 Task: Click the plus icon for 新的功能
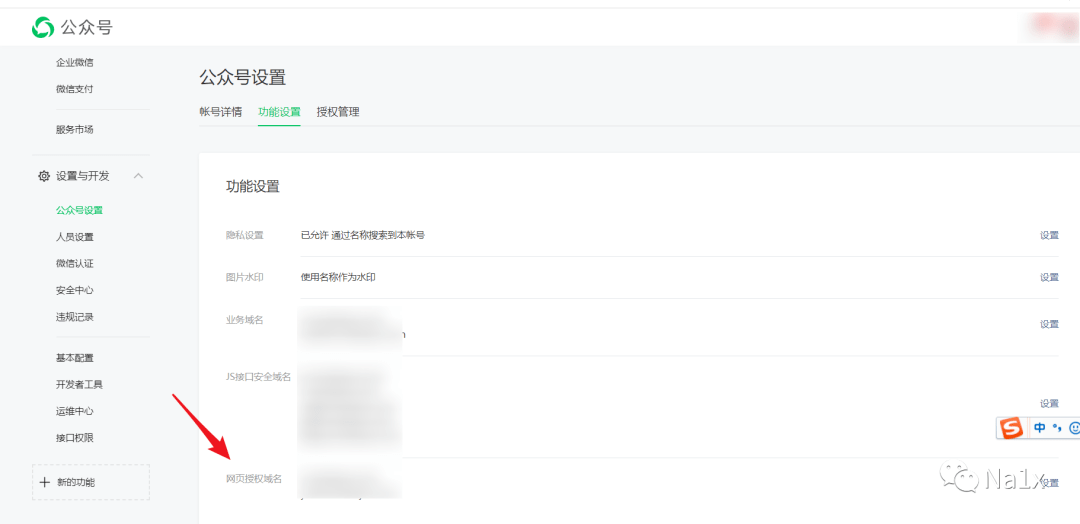tap(44, 483)
